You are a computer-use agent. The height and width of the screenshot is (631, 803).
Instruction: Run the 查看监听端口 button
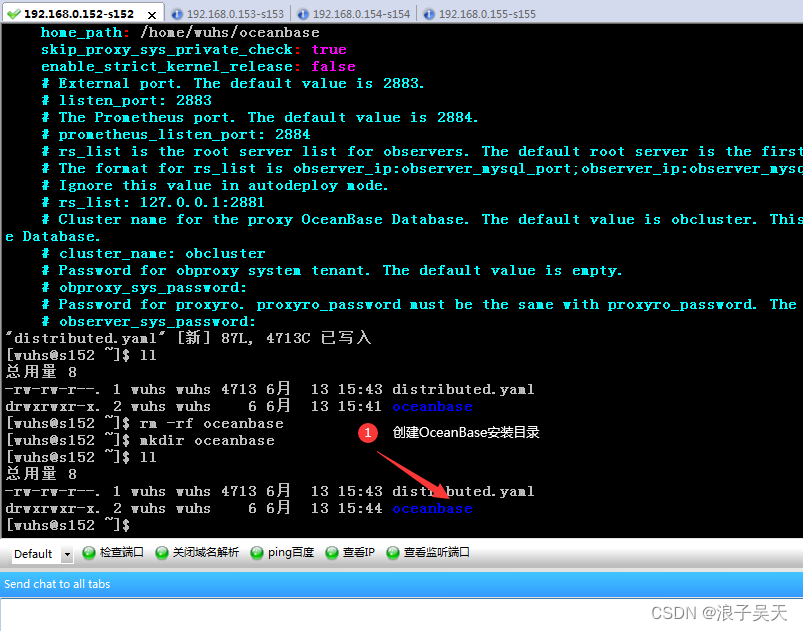[x=428, y=553]
